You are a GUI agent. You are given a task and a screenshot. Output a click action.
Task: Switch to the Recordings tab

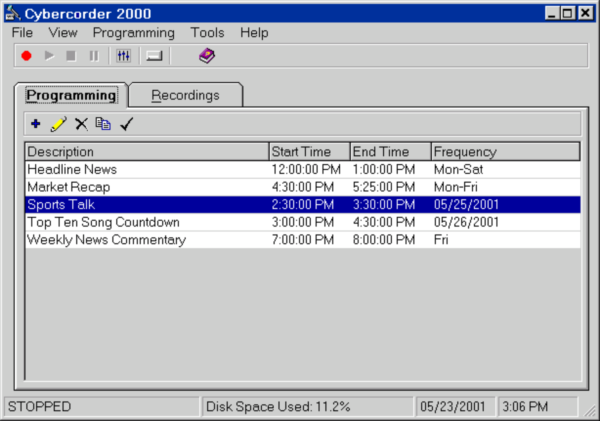185,96
